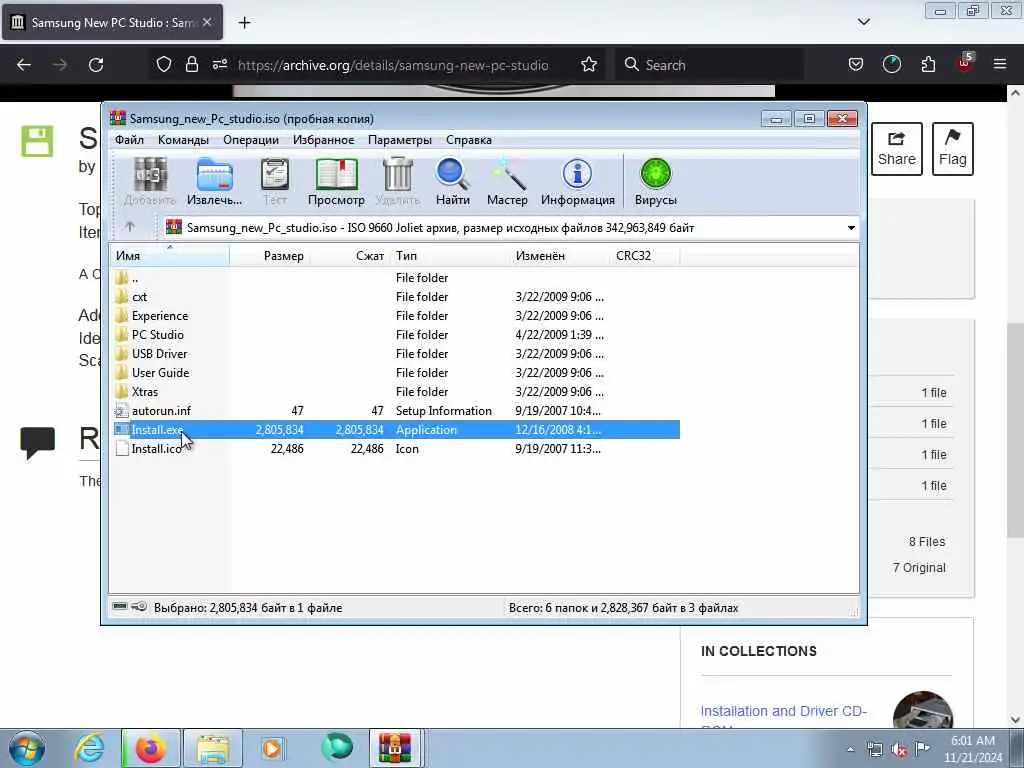This screenshot has width=1024, height=768.
Task: Select the Install.ico file
Action: coord(156,449)
